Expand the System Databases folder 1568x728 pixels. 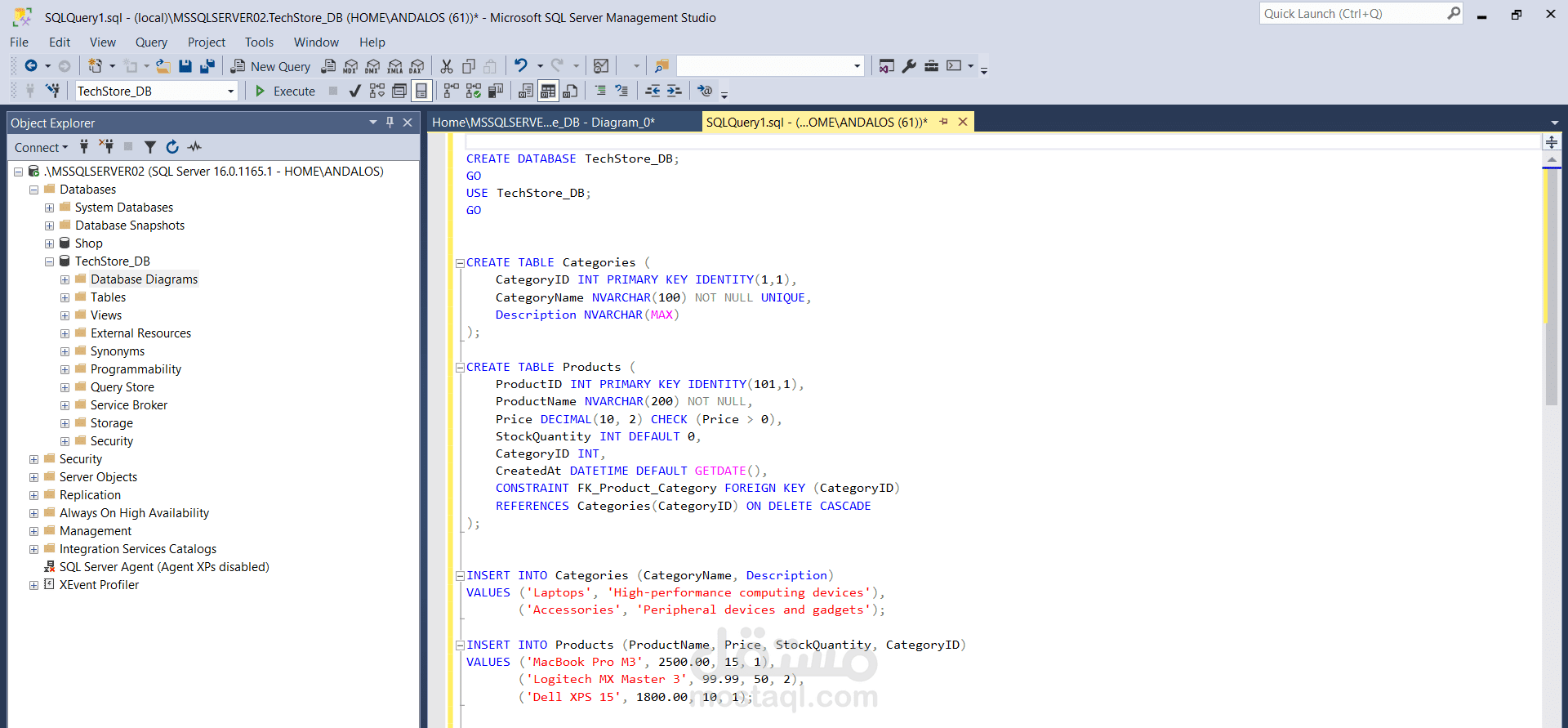pyautogui.click(x=49, y=208)
